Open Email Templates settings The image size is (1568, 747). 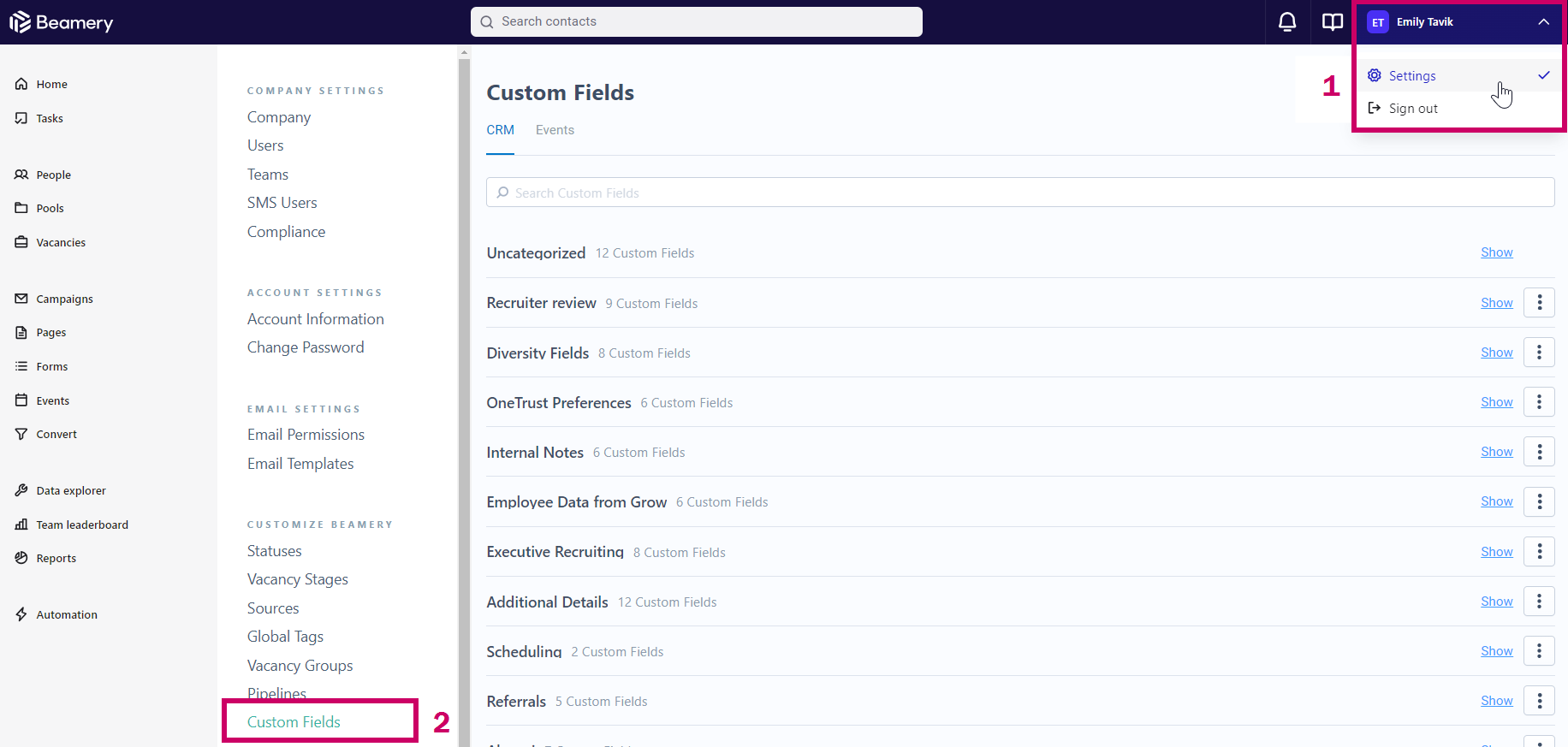(x=300, y=464)
